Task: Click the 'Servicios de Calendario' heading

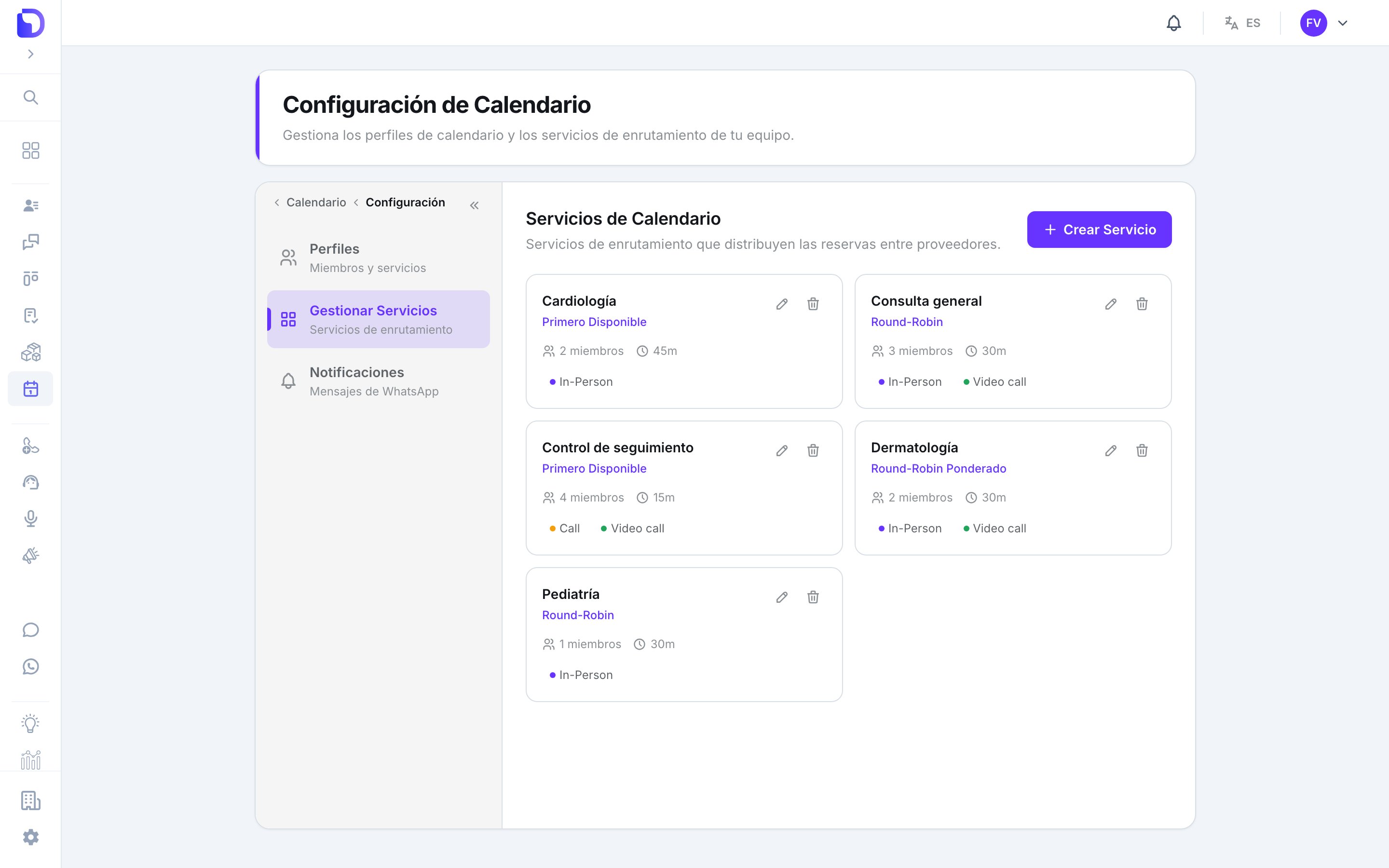Action: pyautogui.click(x=623, y=219)
